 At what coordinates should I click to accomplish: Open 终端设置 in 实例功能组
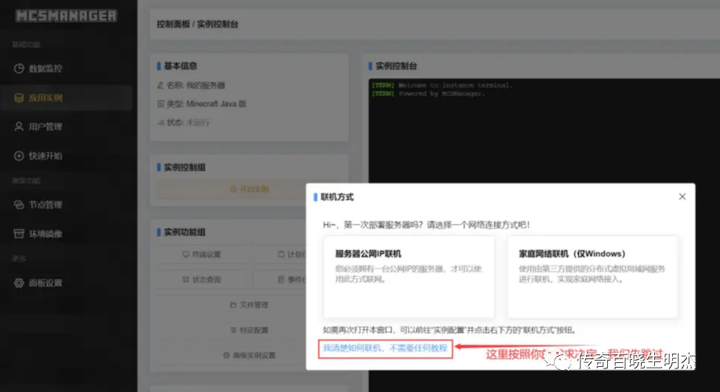tap(202, 254)
